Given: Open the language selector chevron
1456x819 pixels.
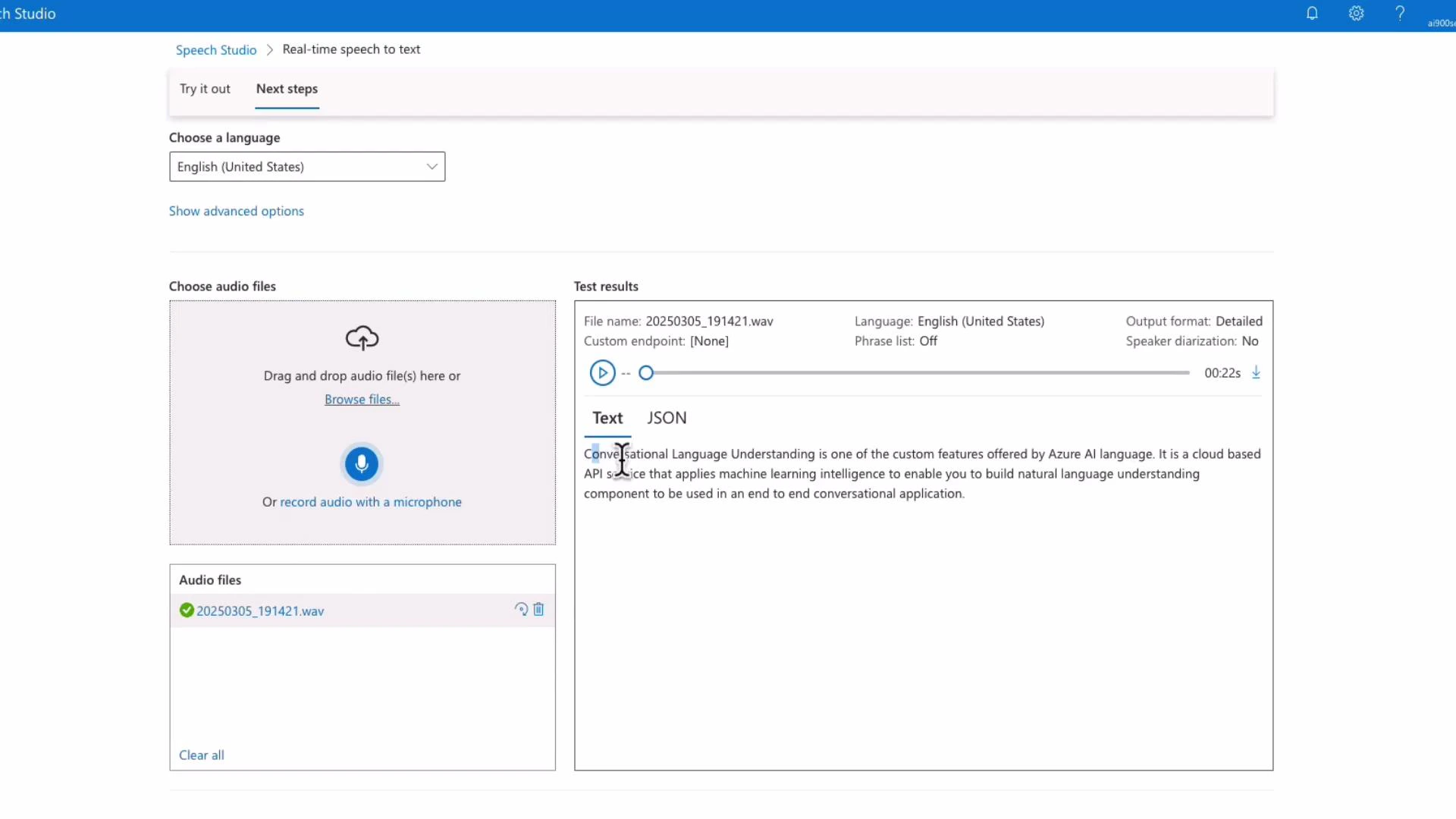Looking at the screenshot, I should [431, 166].
